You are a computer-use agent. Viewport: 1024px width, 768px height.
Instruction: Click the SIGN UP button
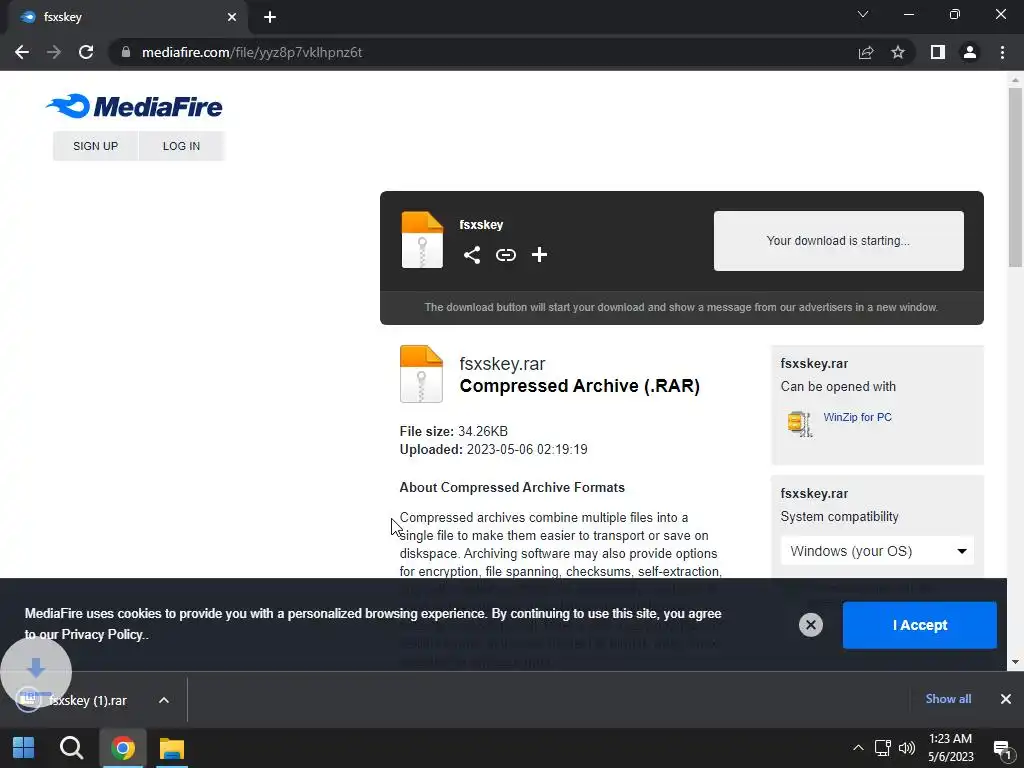click(95, 146)
